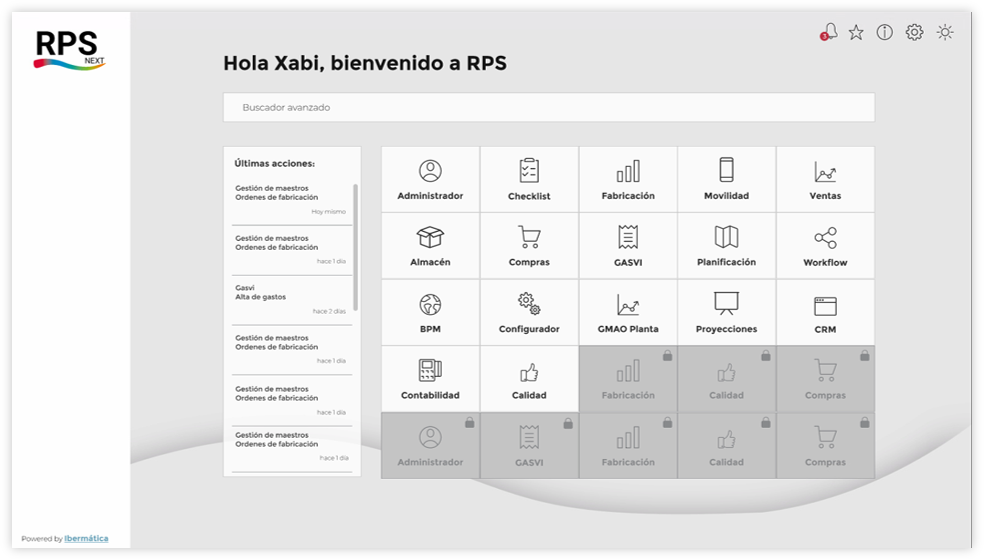Open the unlocked Compras module tile
The width and height of the screenshot is (984, 560).
point(529,246)
